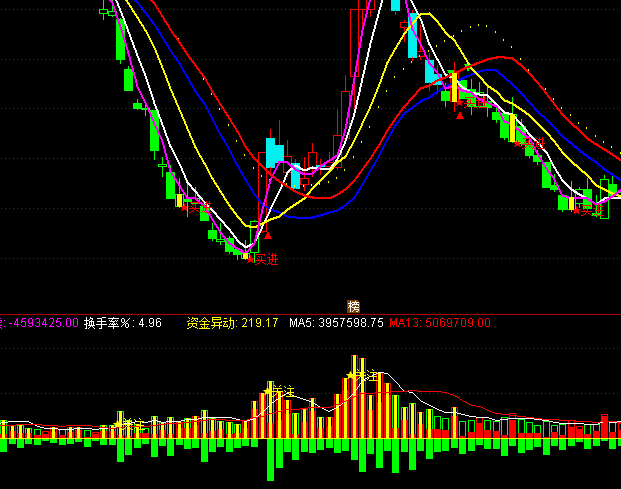Select the 资金异动 indicator label

coord(211,323)
